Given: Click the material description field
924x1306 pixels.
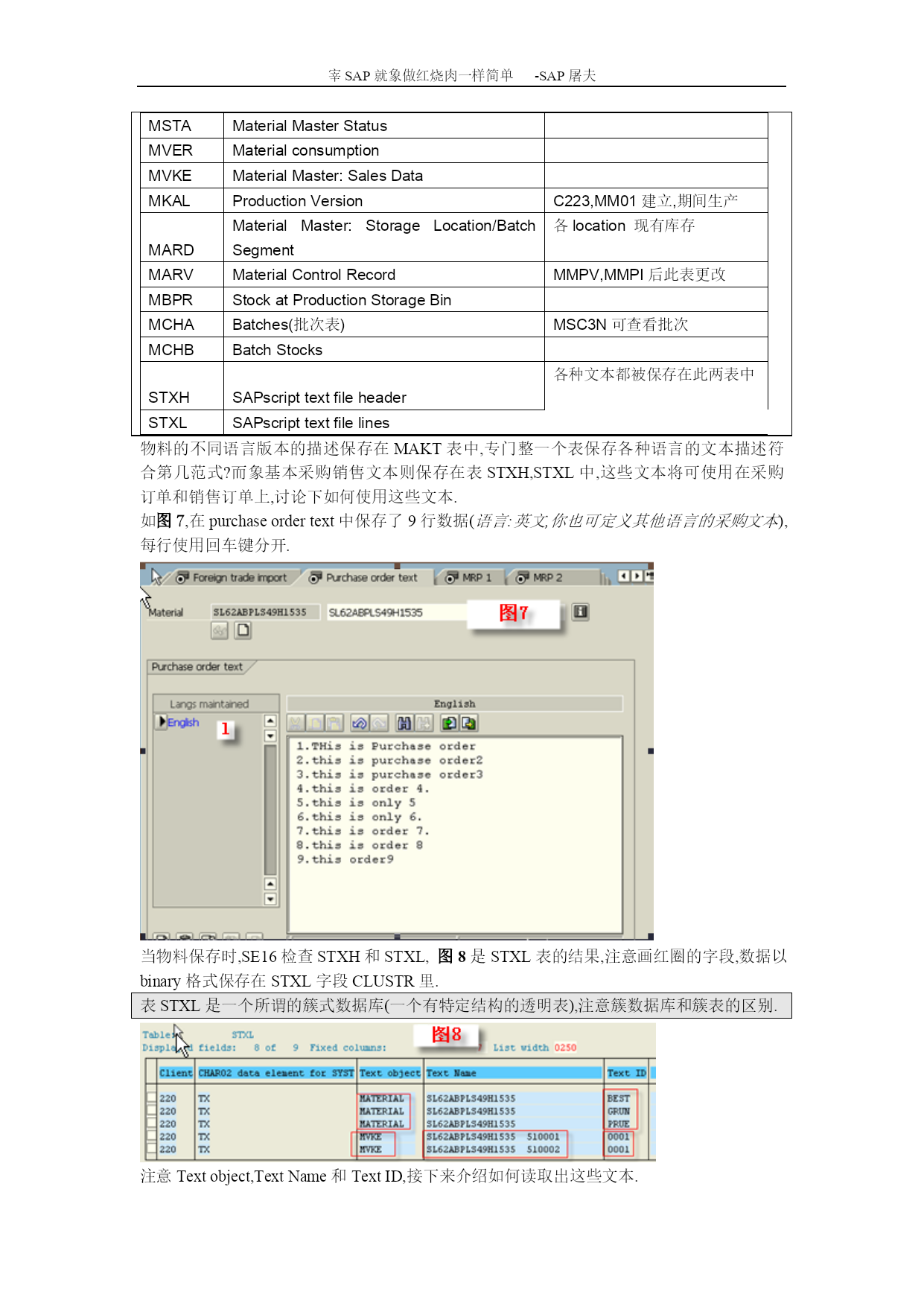Looking at the screenshot, I should pos(398,612).
